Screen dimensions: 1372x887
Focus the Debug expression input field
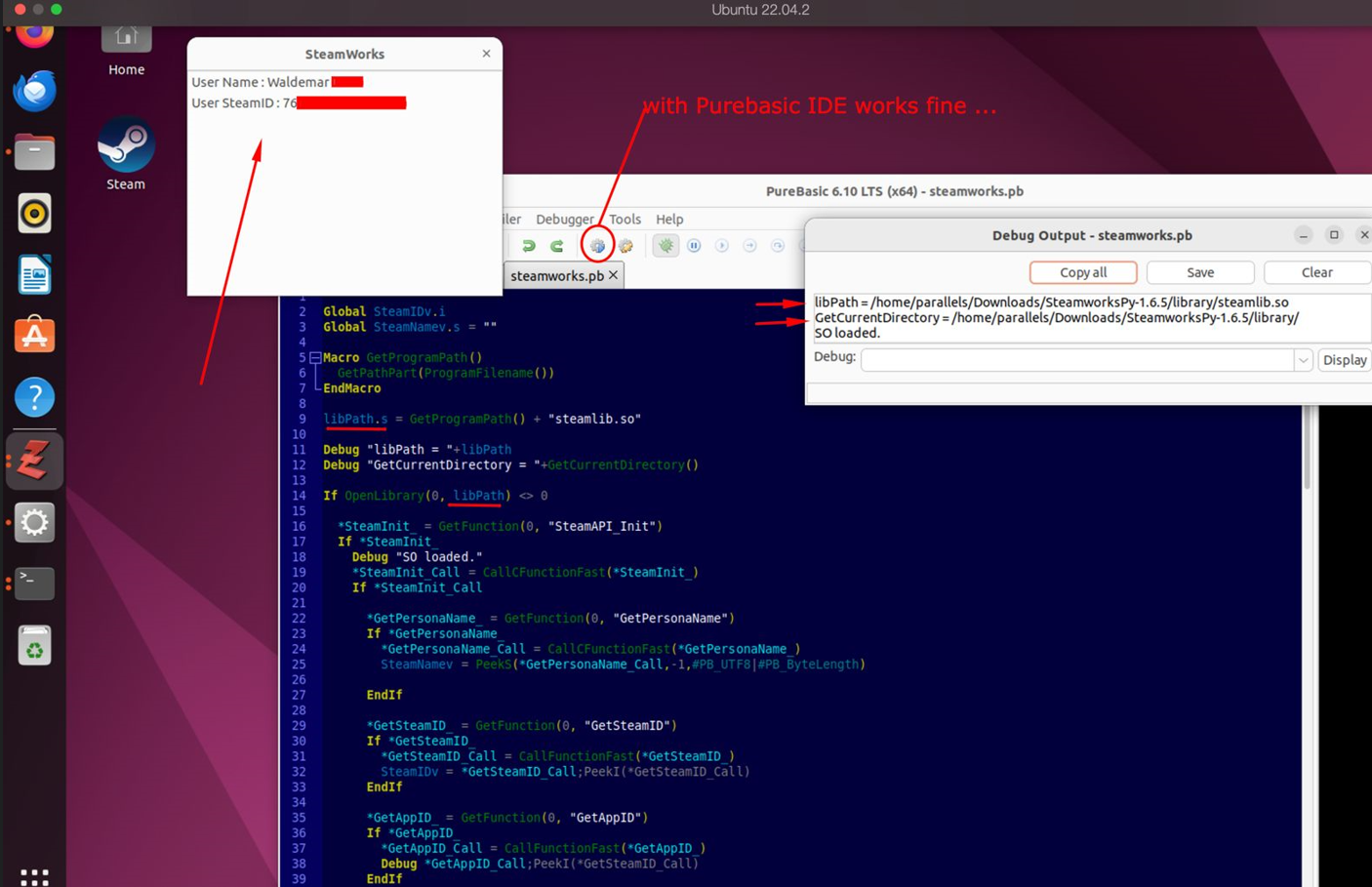(x=1077, y=360)
